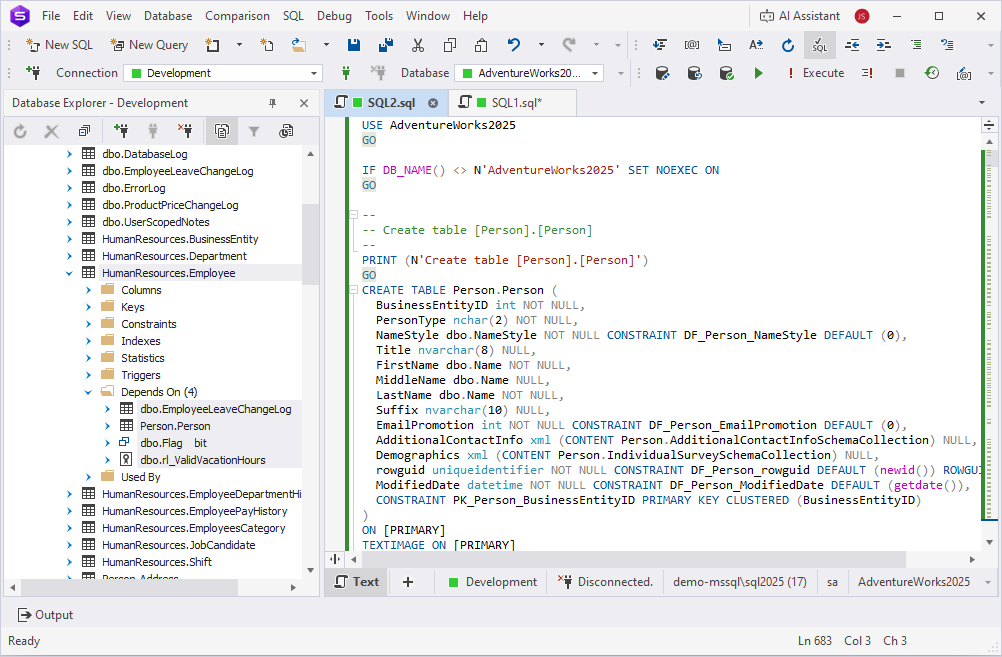Click Database Explorer filter funnel icon

[x=254, y=131]
